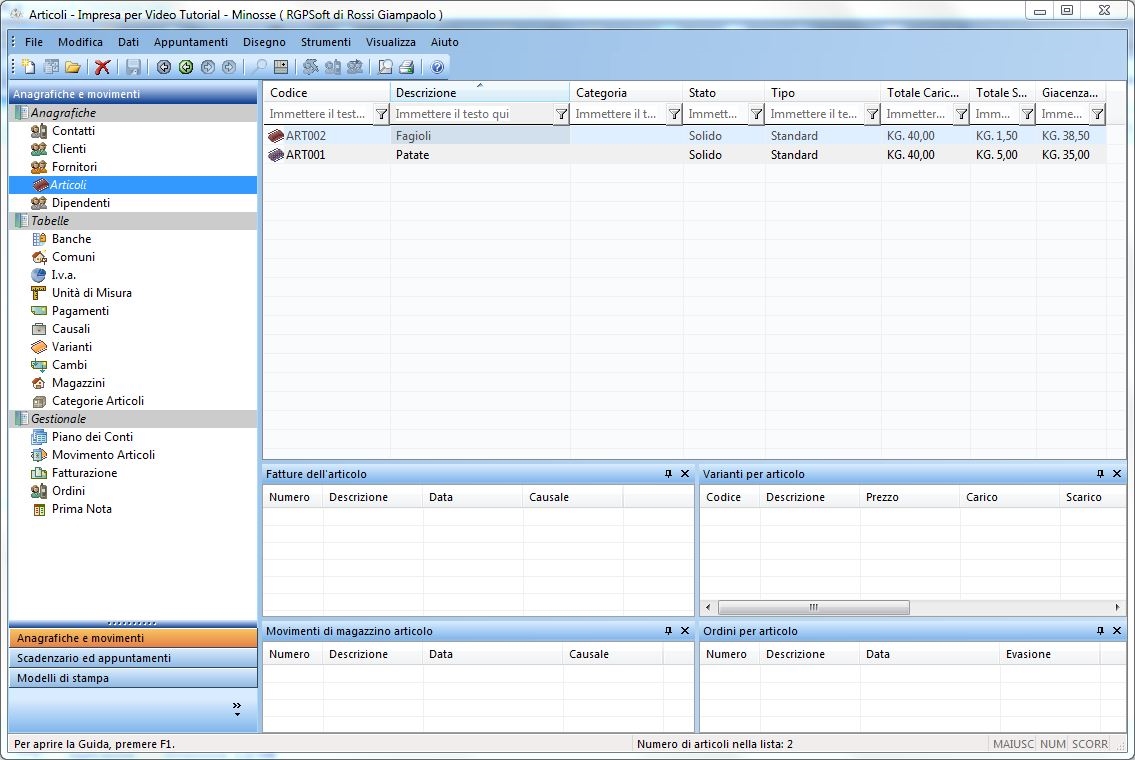Close the Fatture dell'articolo panel

pyautogui.click(x=685, y=474)
